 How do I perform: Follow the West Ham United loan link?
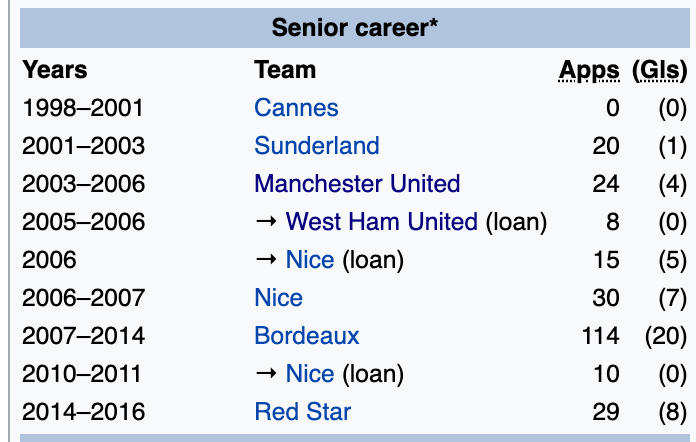click(381, 222)
